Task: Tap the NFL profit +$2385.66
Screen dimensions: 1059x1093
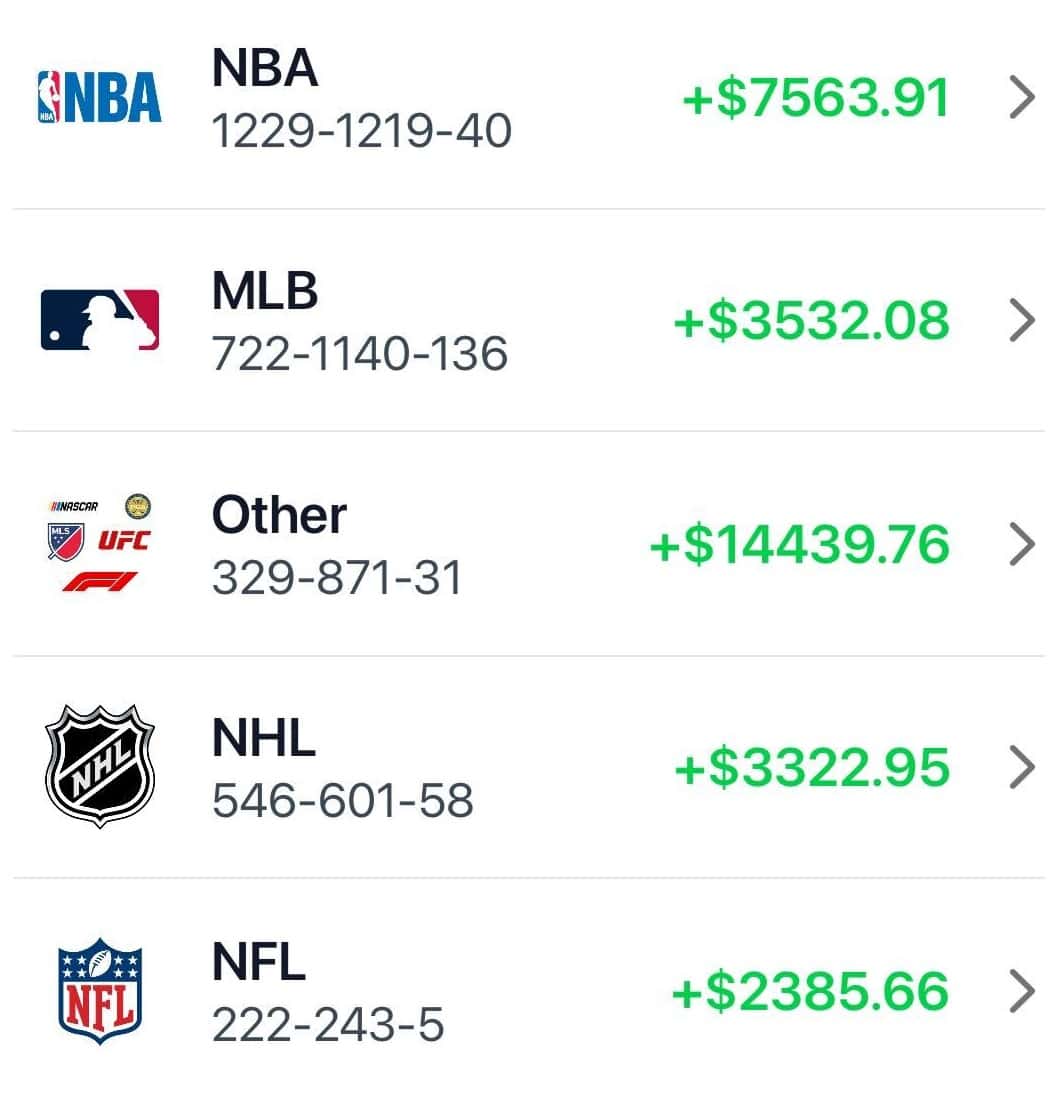Action: [809, 991]
